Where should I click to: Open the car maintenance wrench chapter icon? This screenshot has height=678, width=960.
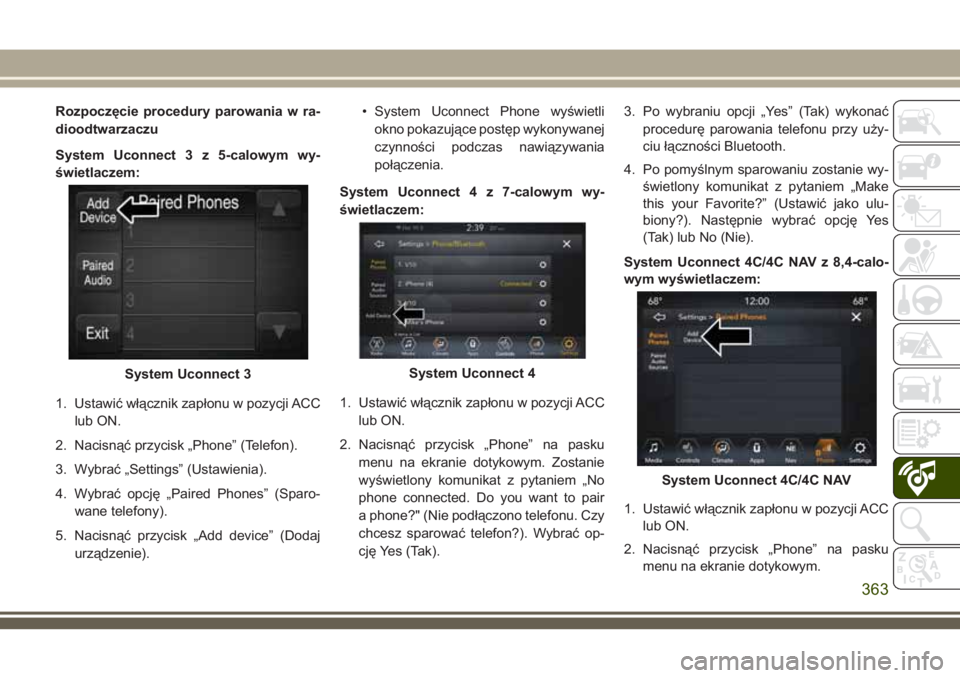(925, 389)
